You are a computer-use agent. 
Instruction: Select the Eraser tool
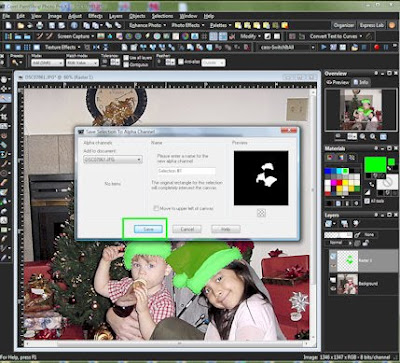pyautogui.click(x=4, y=183)
